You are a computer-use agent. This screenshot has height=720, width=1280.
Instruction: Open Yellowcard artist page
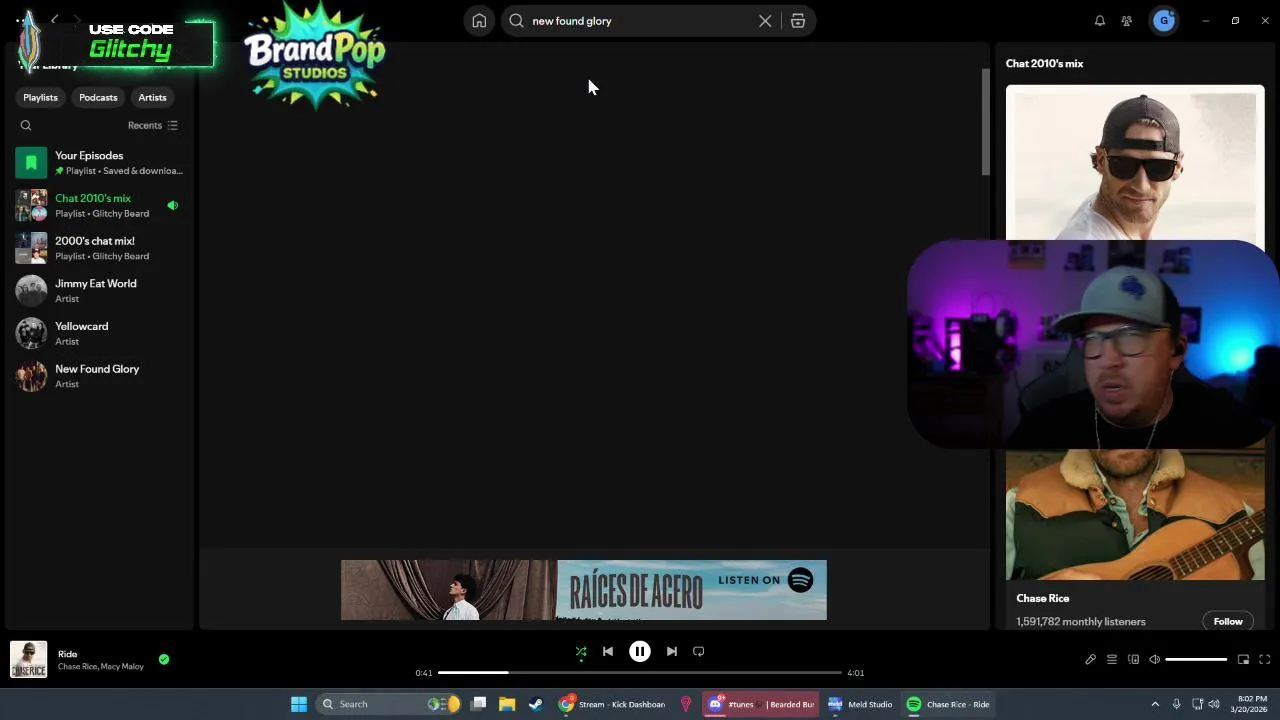pyautogui.click(x=100, y=333)
